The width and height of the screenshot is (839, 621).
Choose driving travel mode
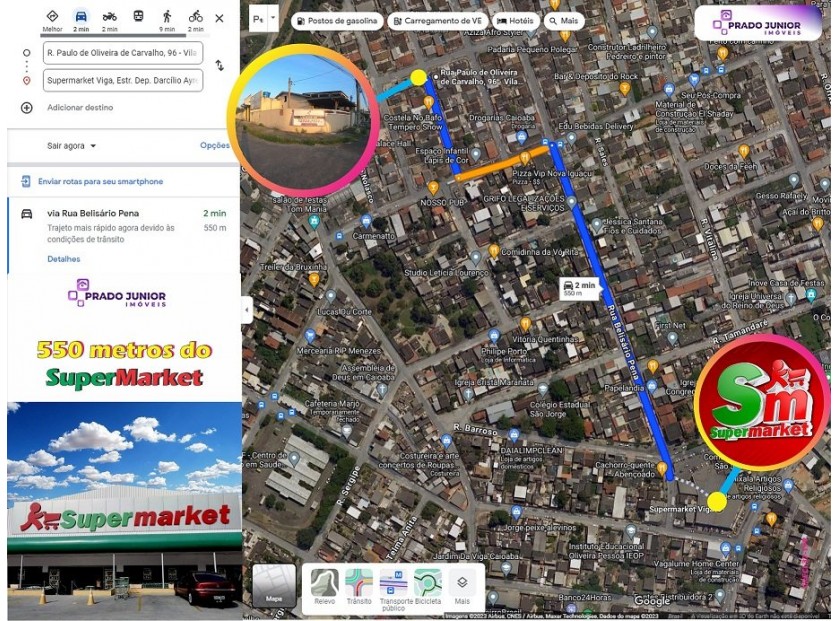coord(81,16)
